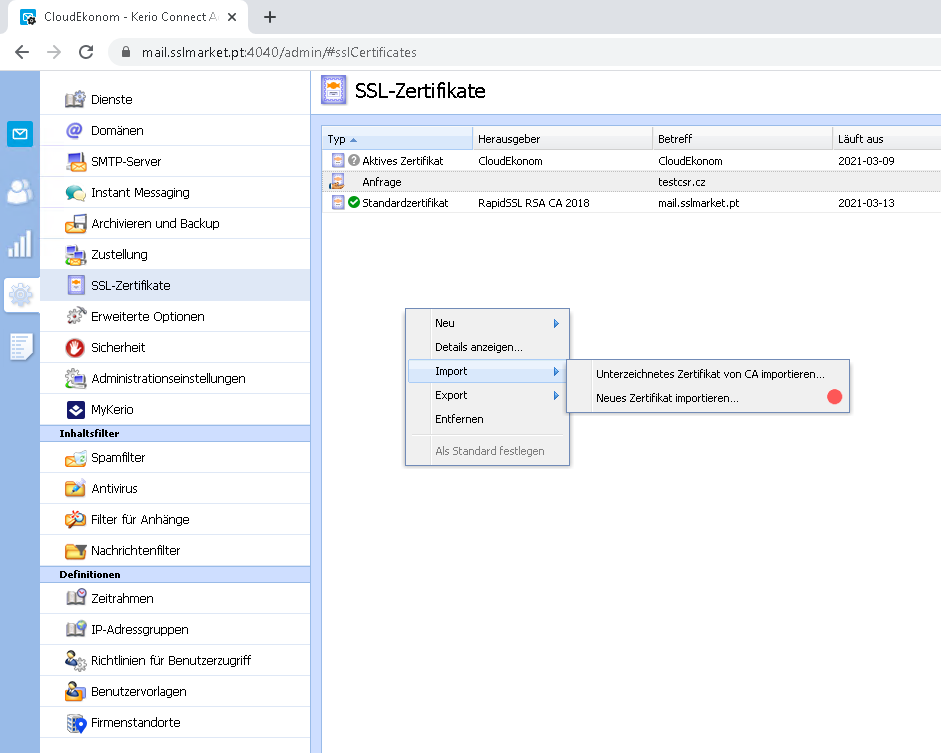Screen dimensions: 941x753
Task: Open the Administrationseinstellungen icon
Action: pyautogui.click(x=76, y=378)
